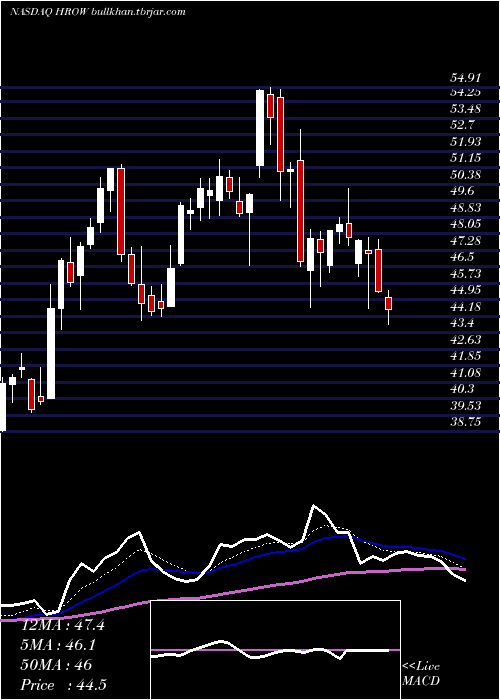500x700 pixels.
Task: Click the '50MA : 46' indicator readout
Action: click(56, 665)
